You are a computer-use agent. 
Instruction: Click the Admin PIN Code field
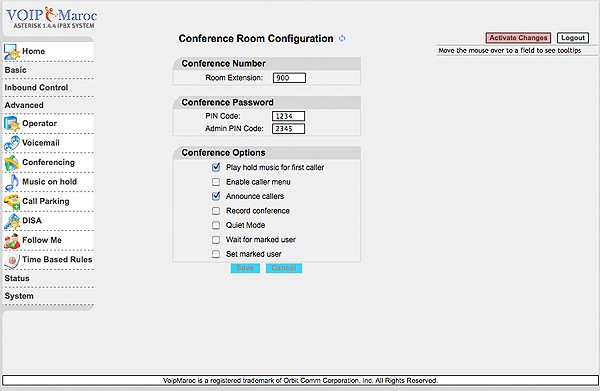tap(289, 129)
